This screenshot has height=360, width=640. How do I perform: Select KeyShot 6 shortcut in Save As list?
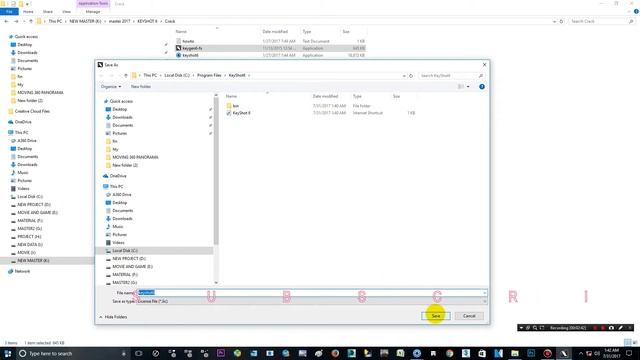pos(241,113)
